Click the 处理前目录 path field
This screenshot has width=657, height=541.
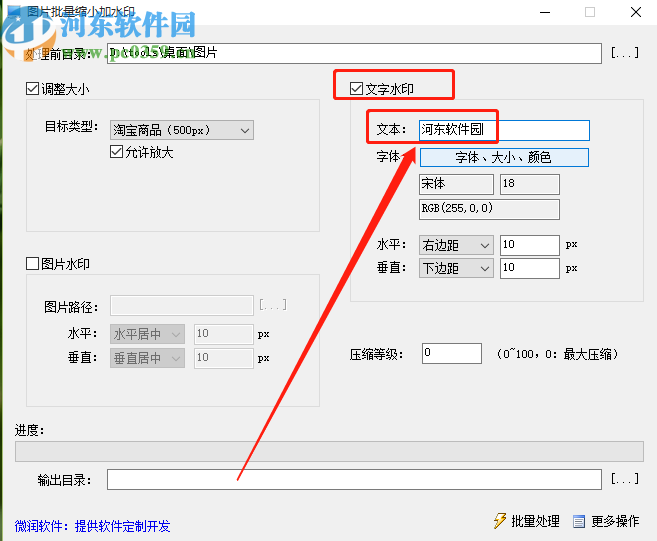pyautogui.click(x=354, y=53)
